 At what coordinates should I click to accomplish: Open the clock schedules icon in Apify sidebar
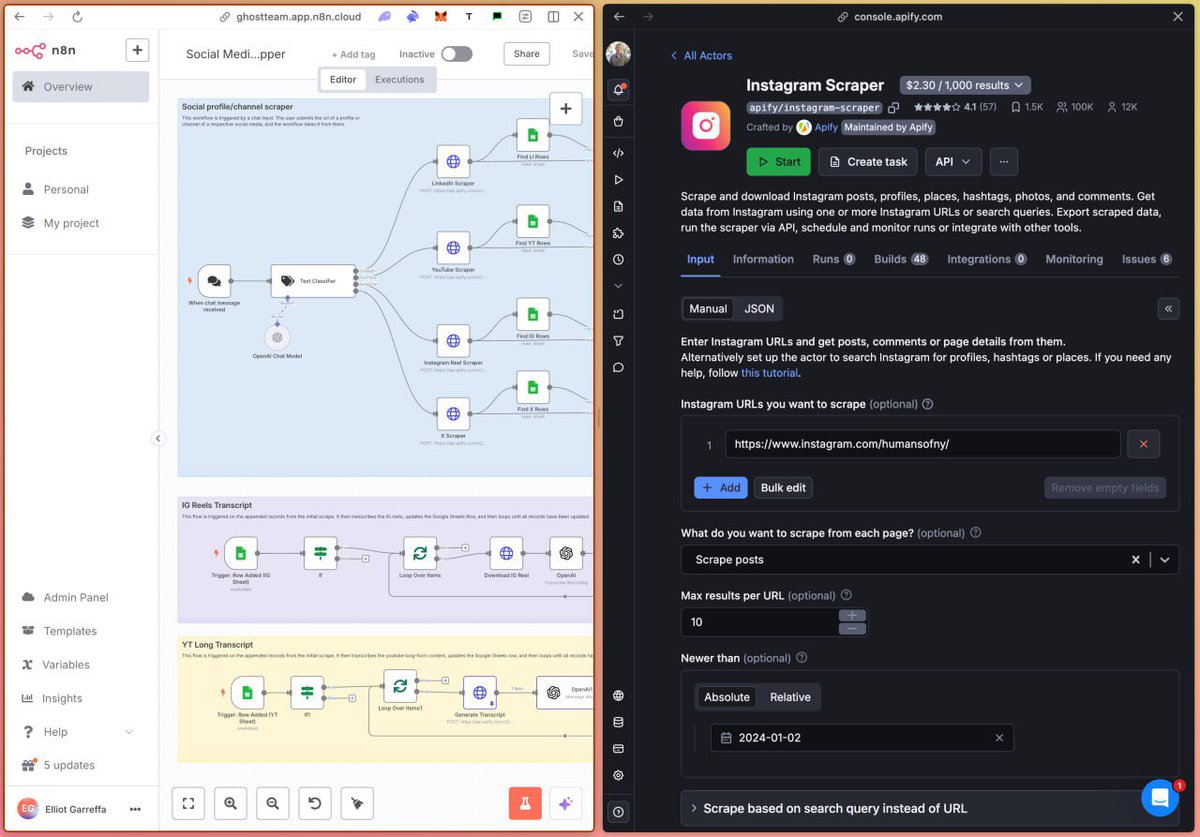(x=619, y=260)
